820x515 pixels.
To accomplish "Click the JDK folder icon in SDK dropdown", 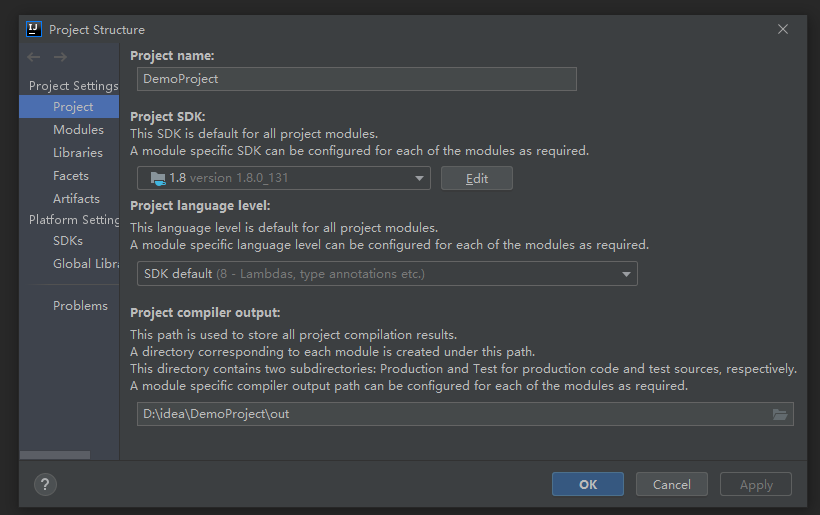I will (x=157, y=178).
